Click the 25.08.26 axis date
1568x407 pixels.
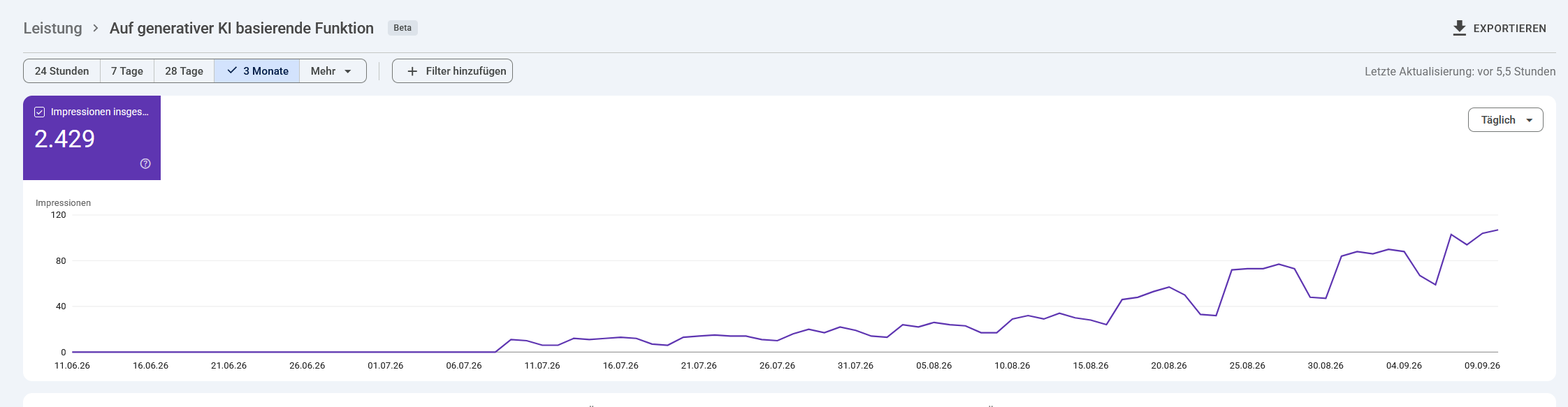point(1247,366)
